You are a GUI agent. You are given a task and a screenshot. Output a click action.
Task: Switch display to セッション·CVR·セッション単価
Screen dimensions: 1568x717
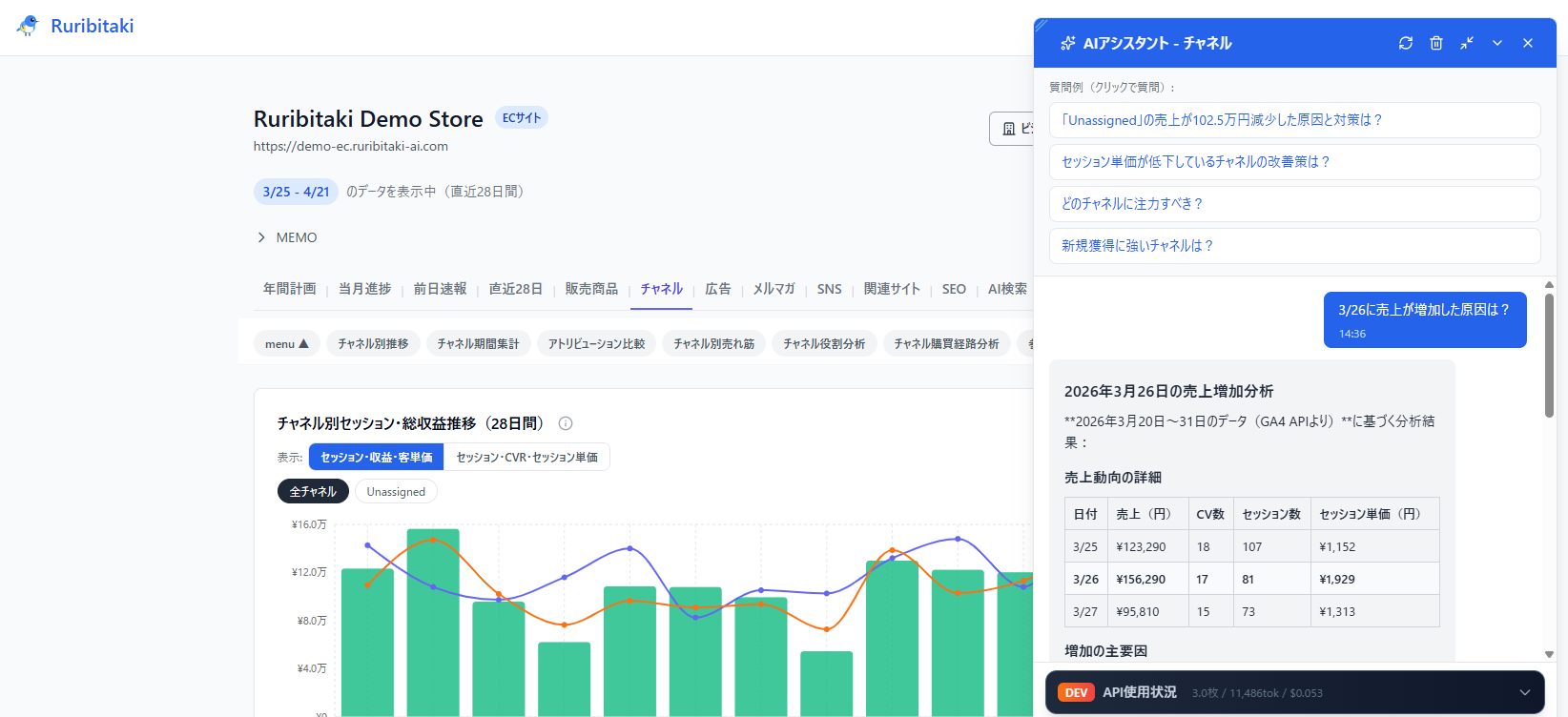526,458
